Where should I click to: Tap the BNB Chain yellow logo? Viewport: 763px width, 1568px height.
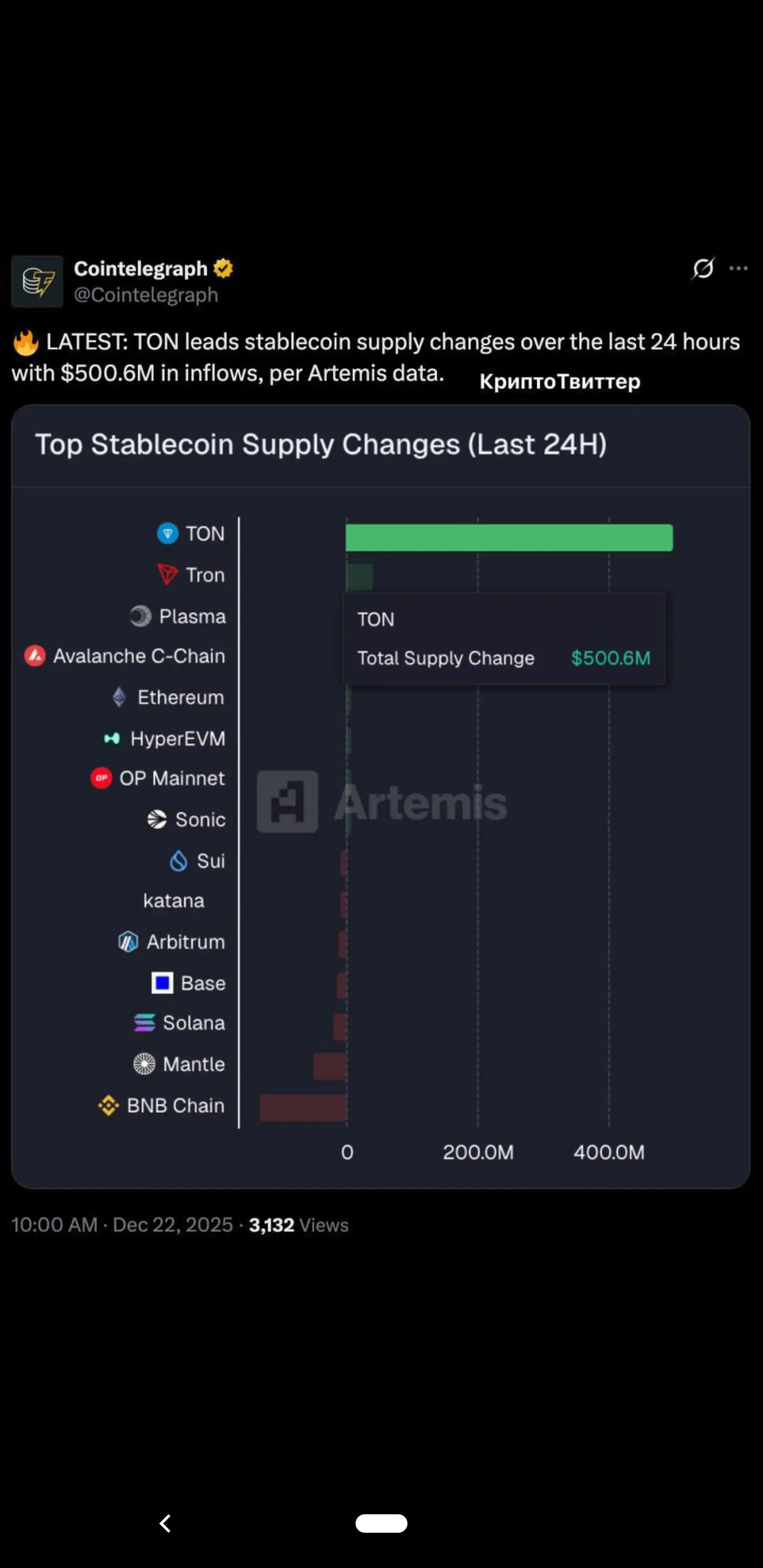(x=109, y=1105)
